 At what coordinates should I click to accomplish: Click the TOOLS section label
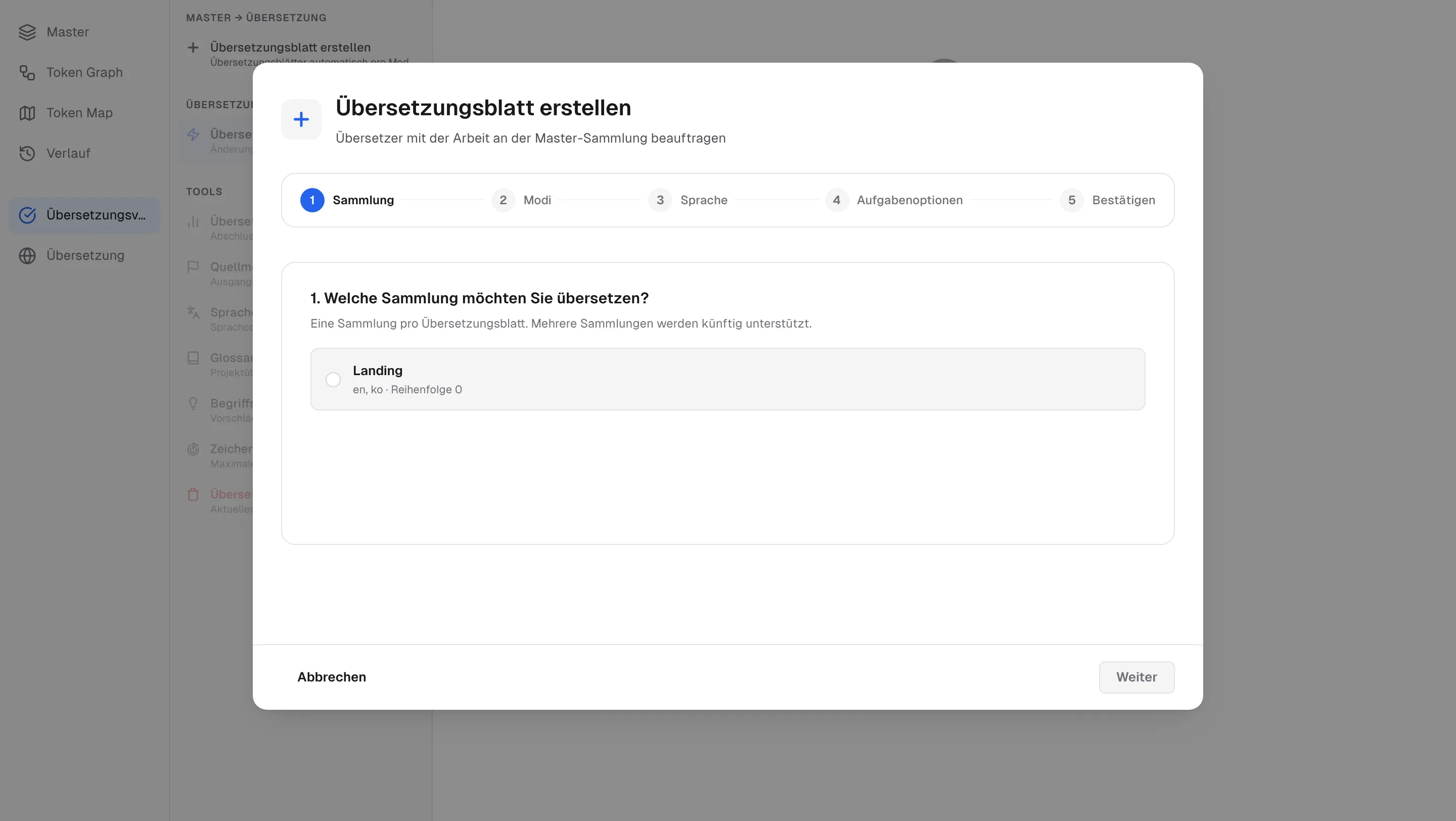(204, 192)
